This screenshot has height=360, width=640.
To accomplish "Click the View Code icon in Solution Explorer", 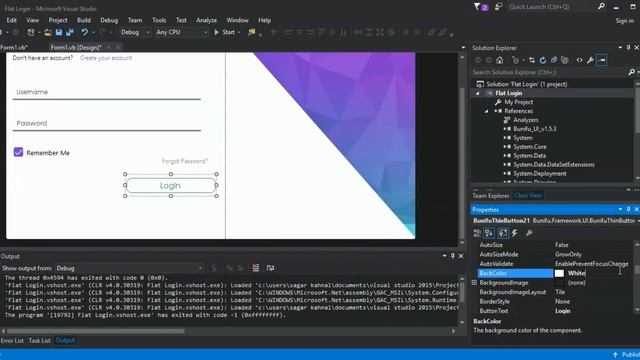I will [x=580, y=60].
